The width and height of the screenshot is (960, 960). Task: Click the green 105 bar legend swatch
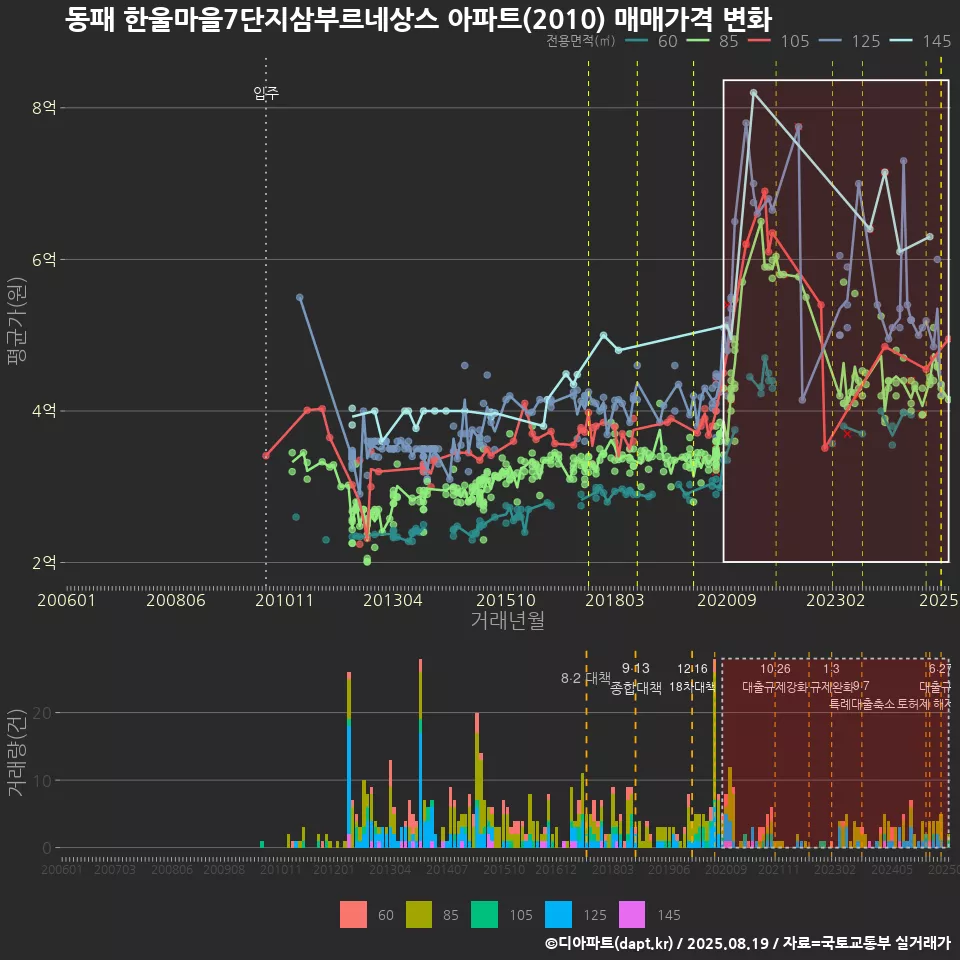(x=484, y=915)
